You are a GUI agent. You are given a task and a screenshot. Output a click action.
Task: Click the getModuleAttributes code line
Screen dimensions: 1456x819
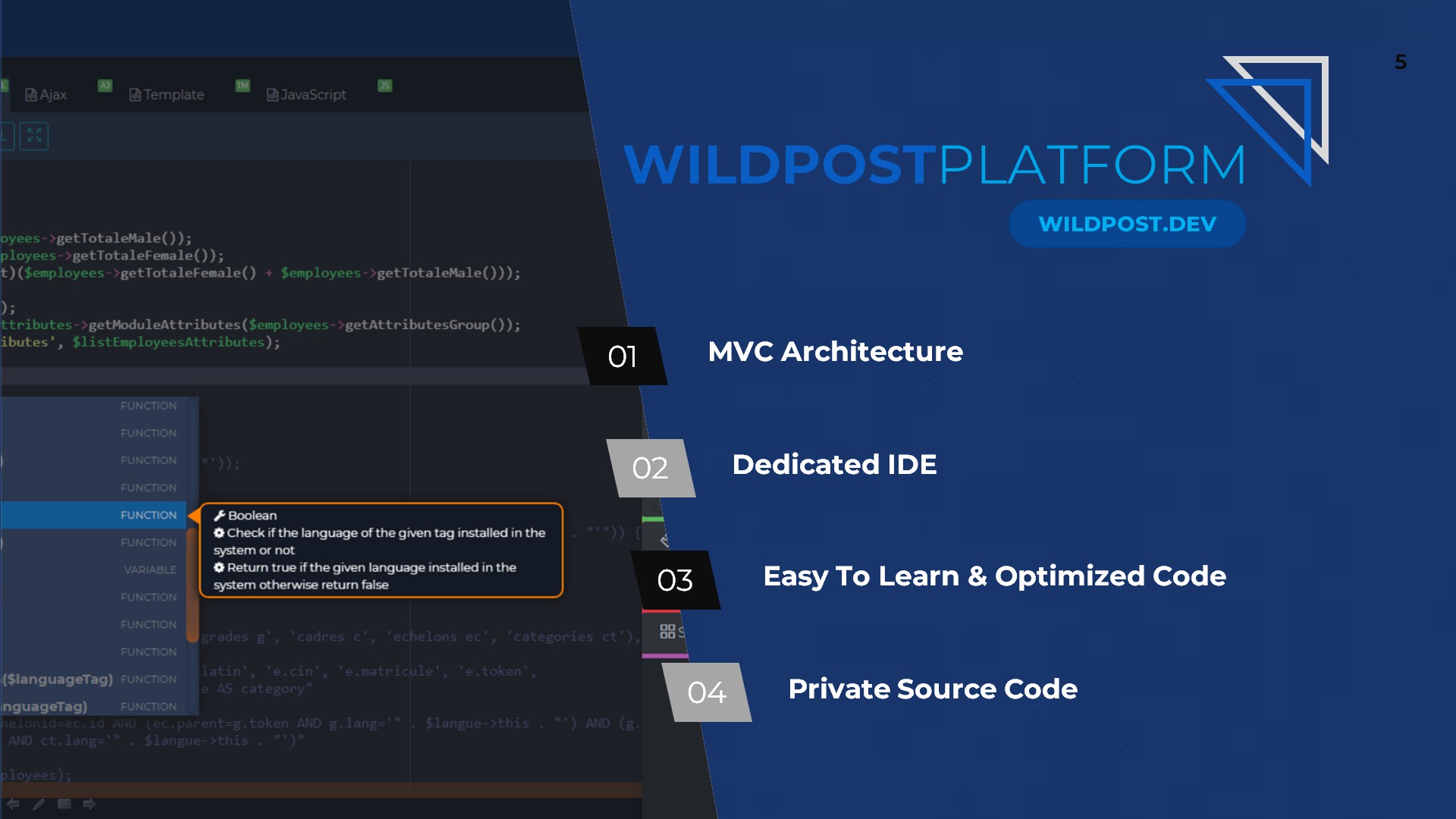tap(261, 325)
